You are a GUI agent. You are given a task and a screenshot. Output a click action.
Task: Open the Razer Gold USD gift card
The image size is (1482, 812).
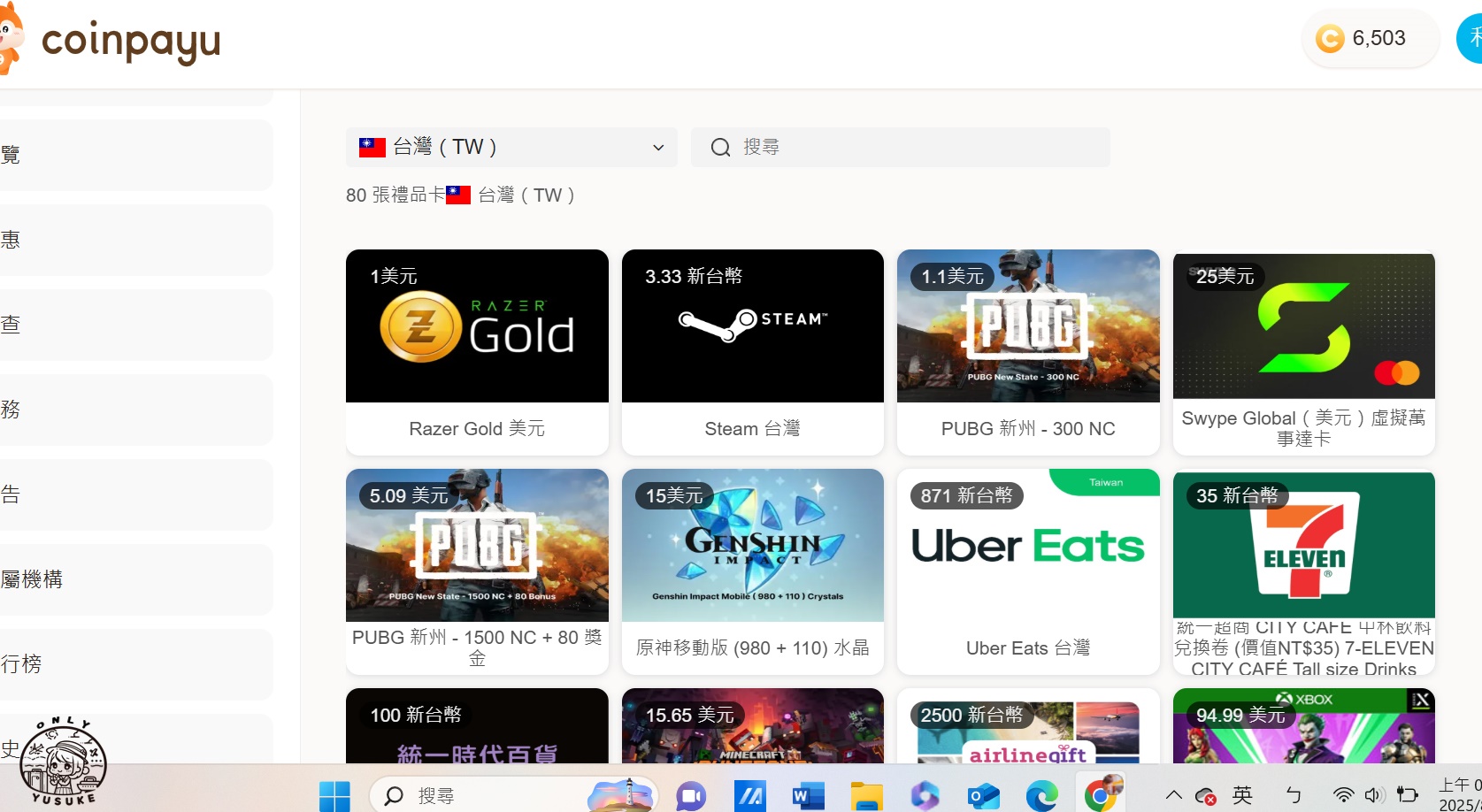pyautogui.click(x=477, y=352)
